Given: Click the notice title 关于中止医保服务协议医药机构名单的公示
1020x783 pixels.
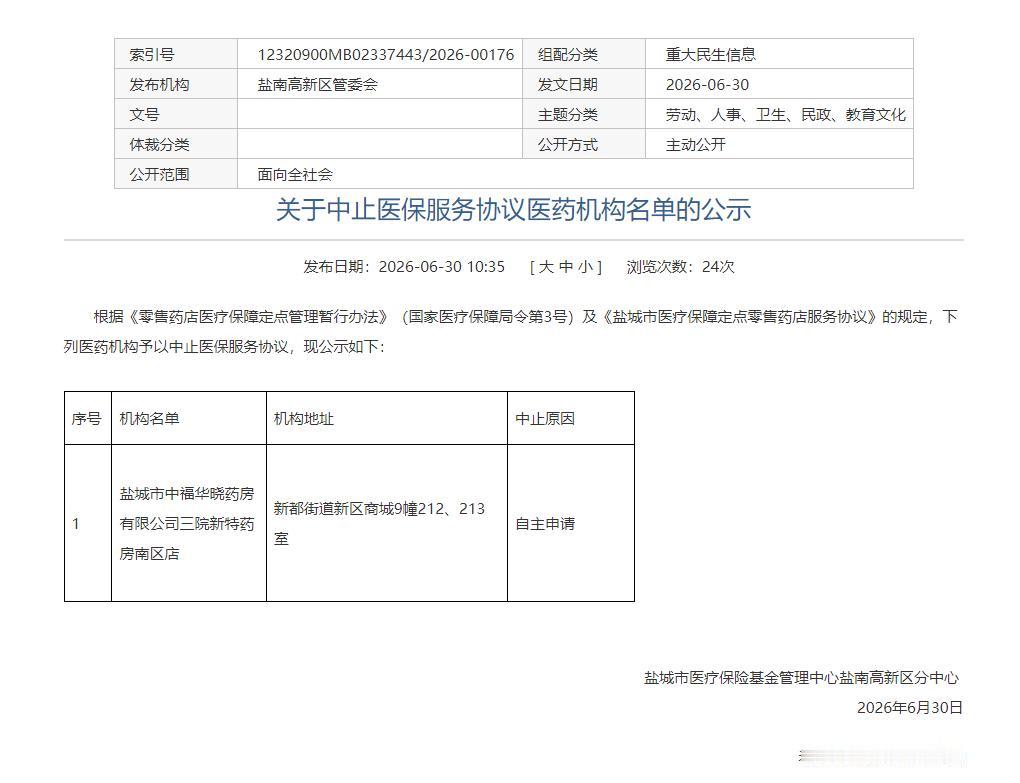Looking at the screenshot, I should pos(513,209).
